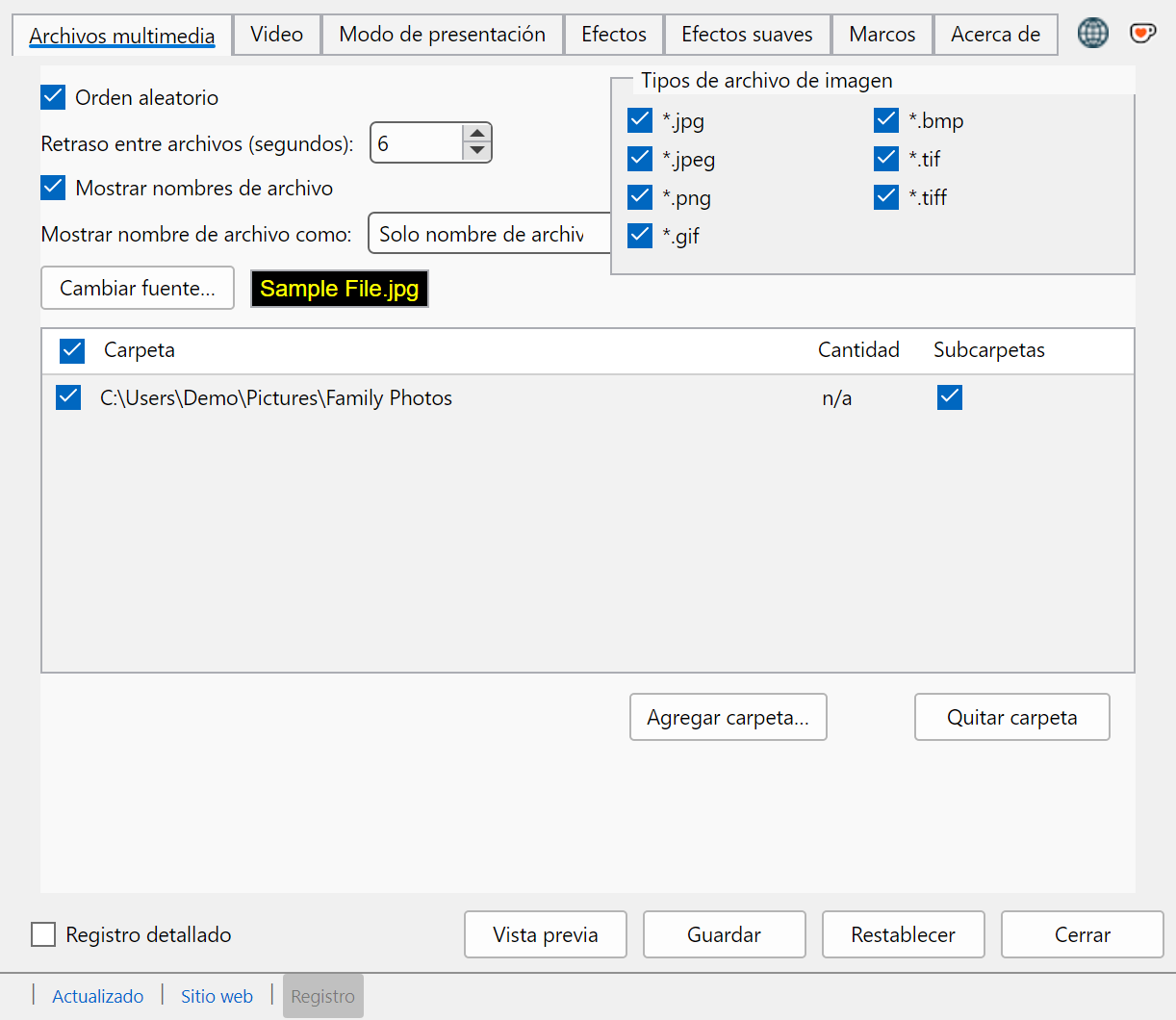Click the Sample File.jpg font color preview
The height and width of the screenshot is (1020, 1176).
340,289
